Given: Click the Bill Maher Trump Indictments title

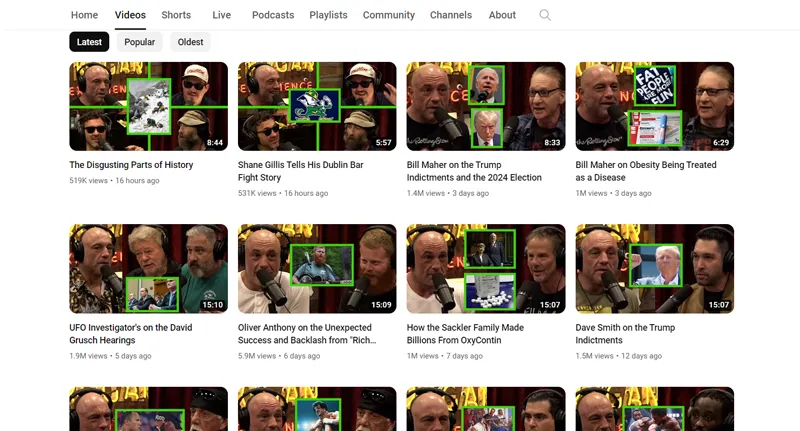Looking at the screenshot, I should [474, 171].
